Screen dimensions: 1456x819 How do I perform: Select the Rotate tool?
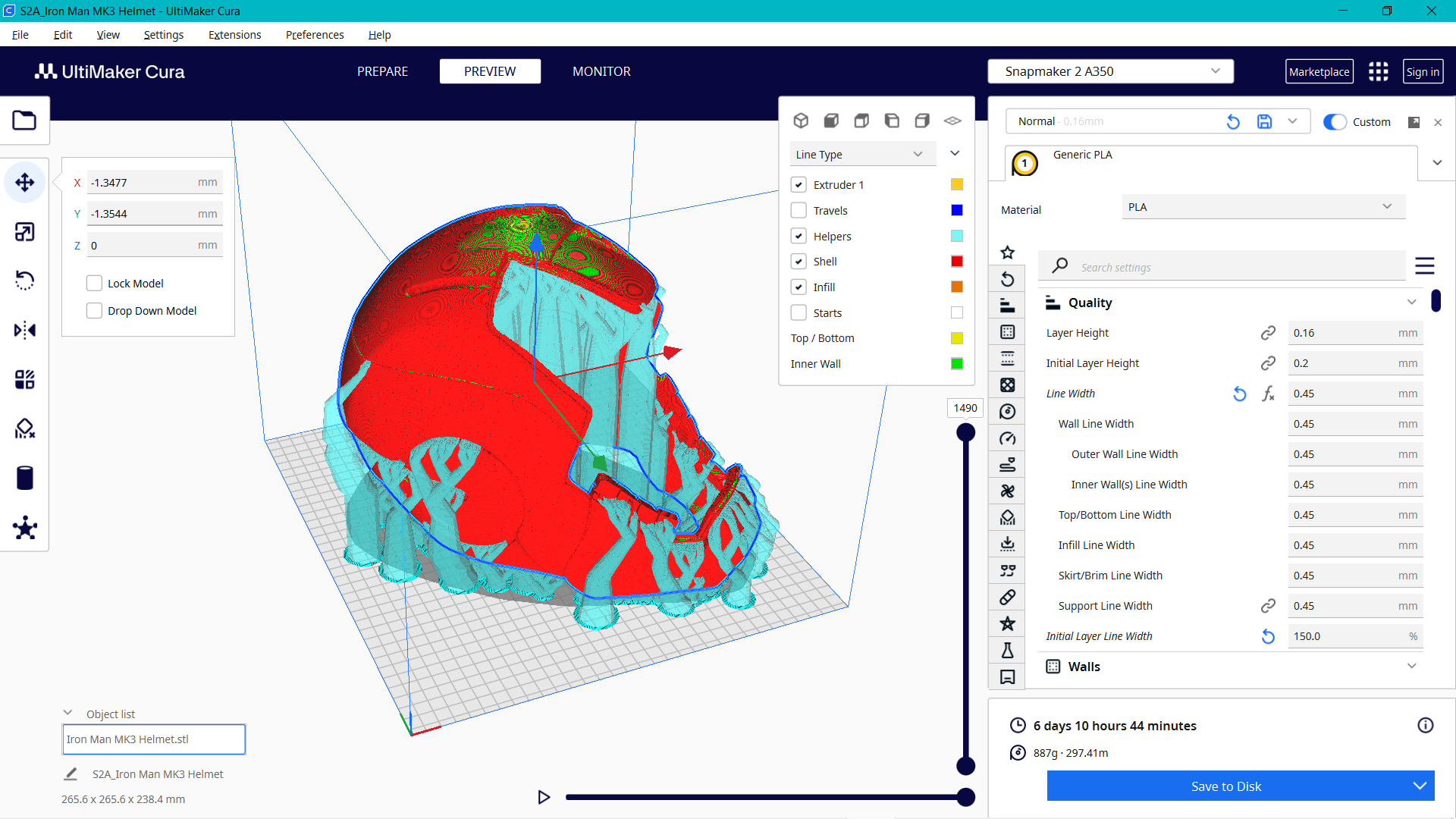[25, 281]
